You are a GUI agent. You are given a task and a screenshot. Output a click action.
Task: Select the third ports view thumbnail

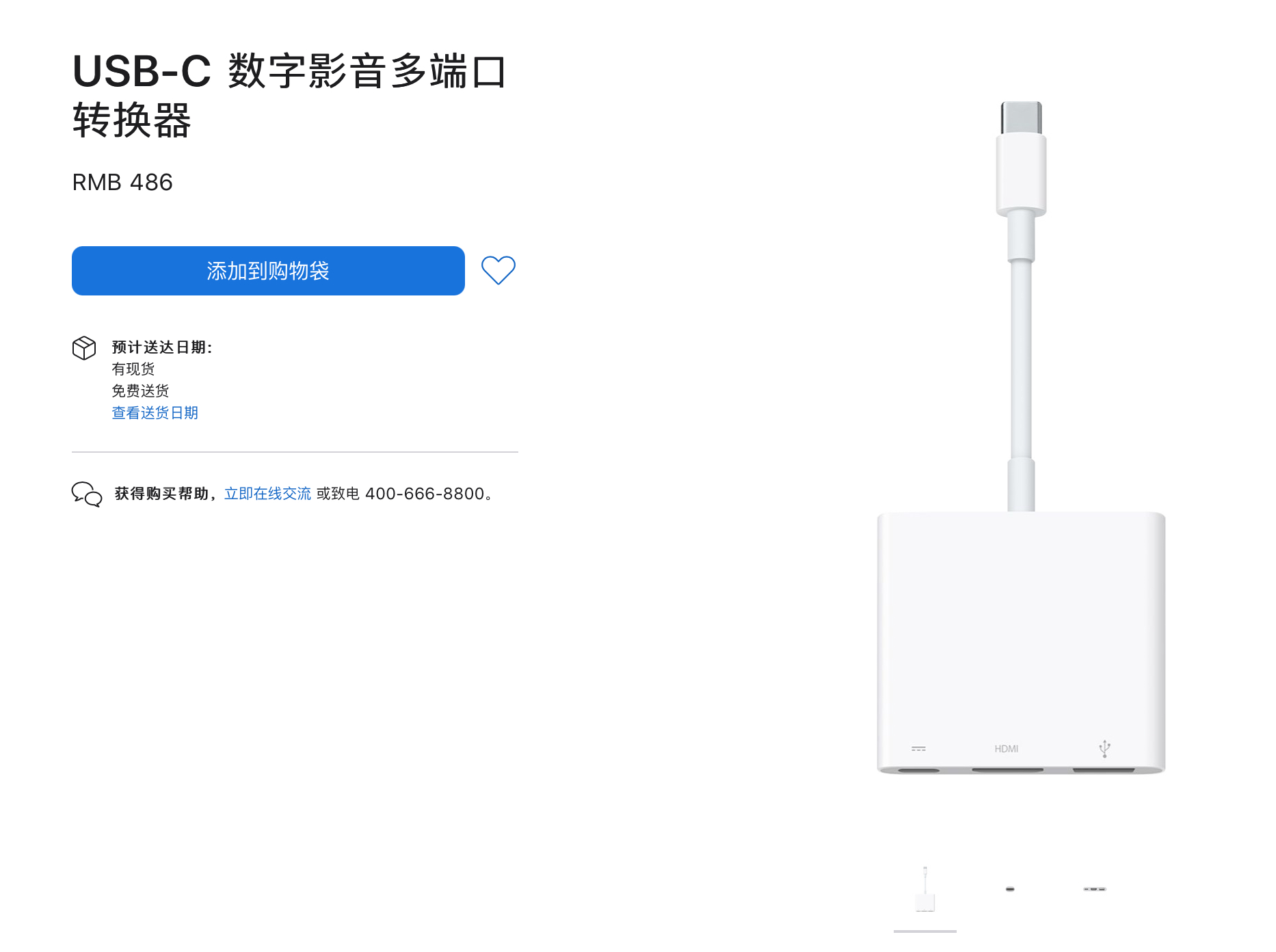pos(1094,889)
